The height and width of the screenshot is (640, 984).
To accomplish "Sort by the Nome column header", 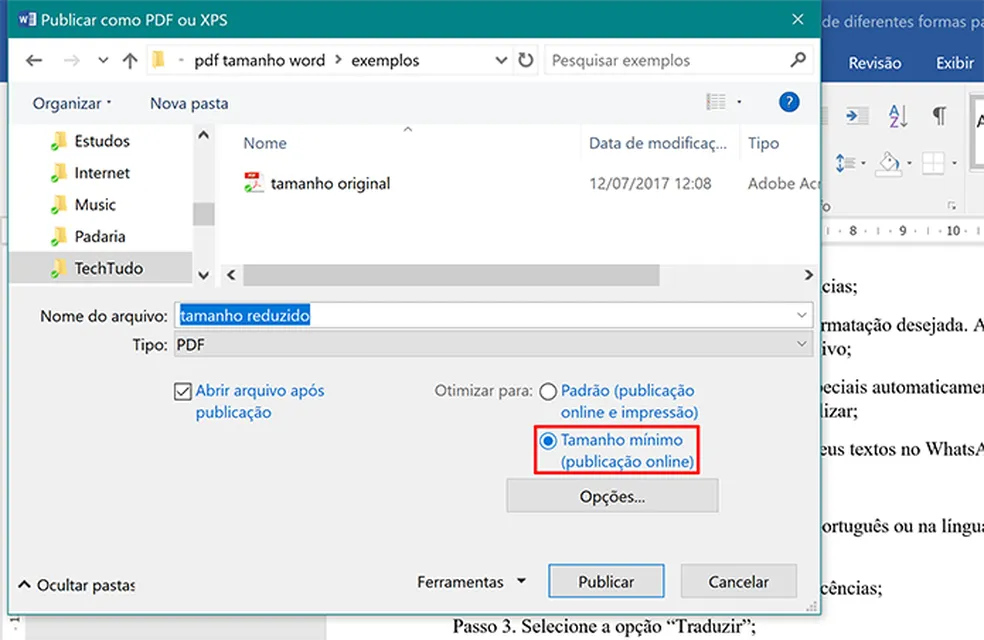I will pos(265,143).
